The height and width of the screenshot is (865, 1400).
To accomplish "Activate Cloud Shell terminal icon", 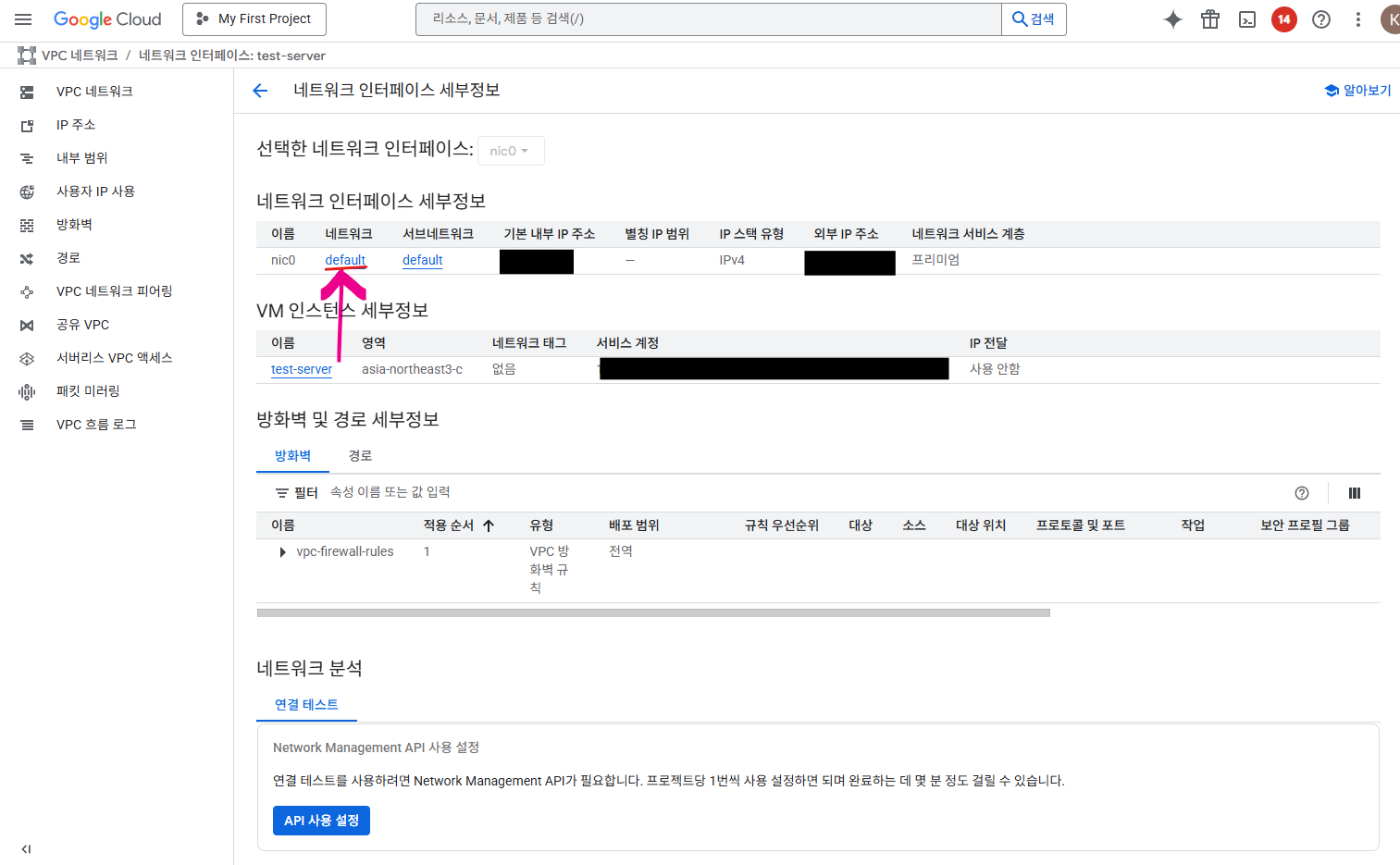I will click(x=1247, y=19).
